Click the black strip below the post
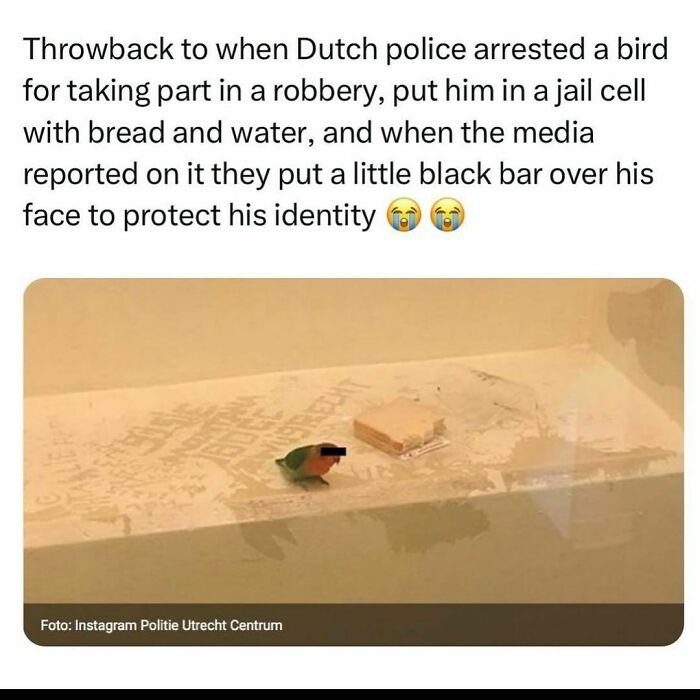Image resolution: width=700 pixels, height=700 pixels. coord(350,694)
